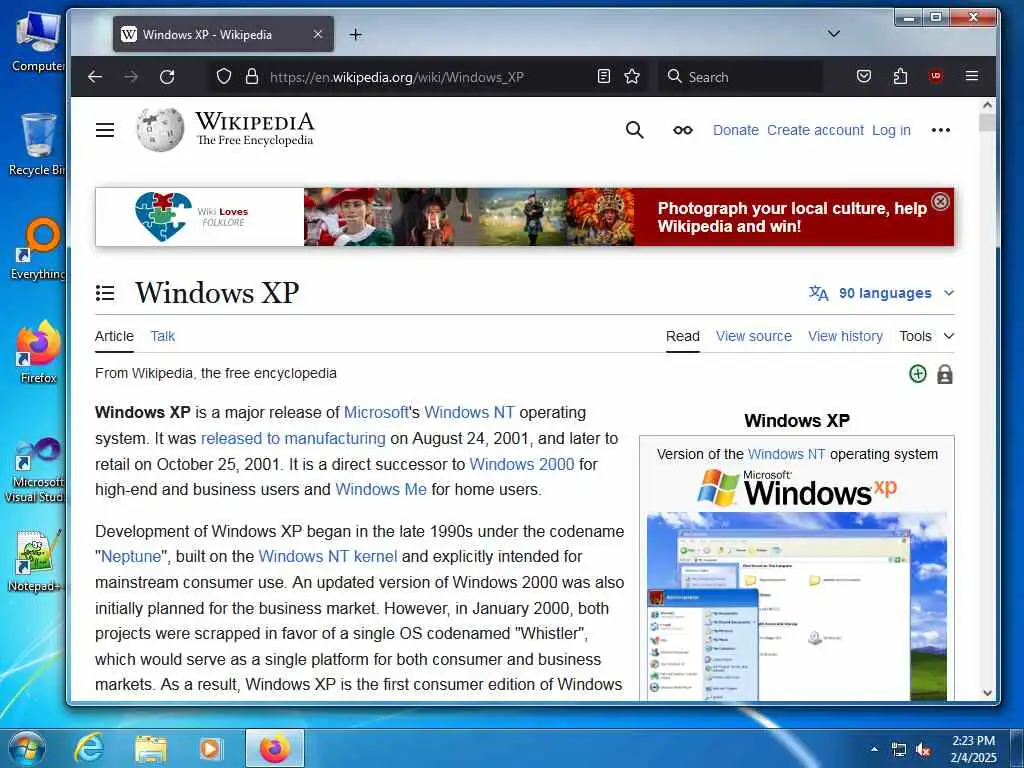The image size is (1024, 768).
Task: Click the page scrollbar down arrow
Action: coord(987,693)
